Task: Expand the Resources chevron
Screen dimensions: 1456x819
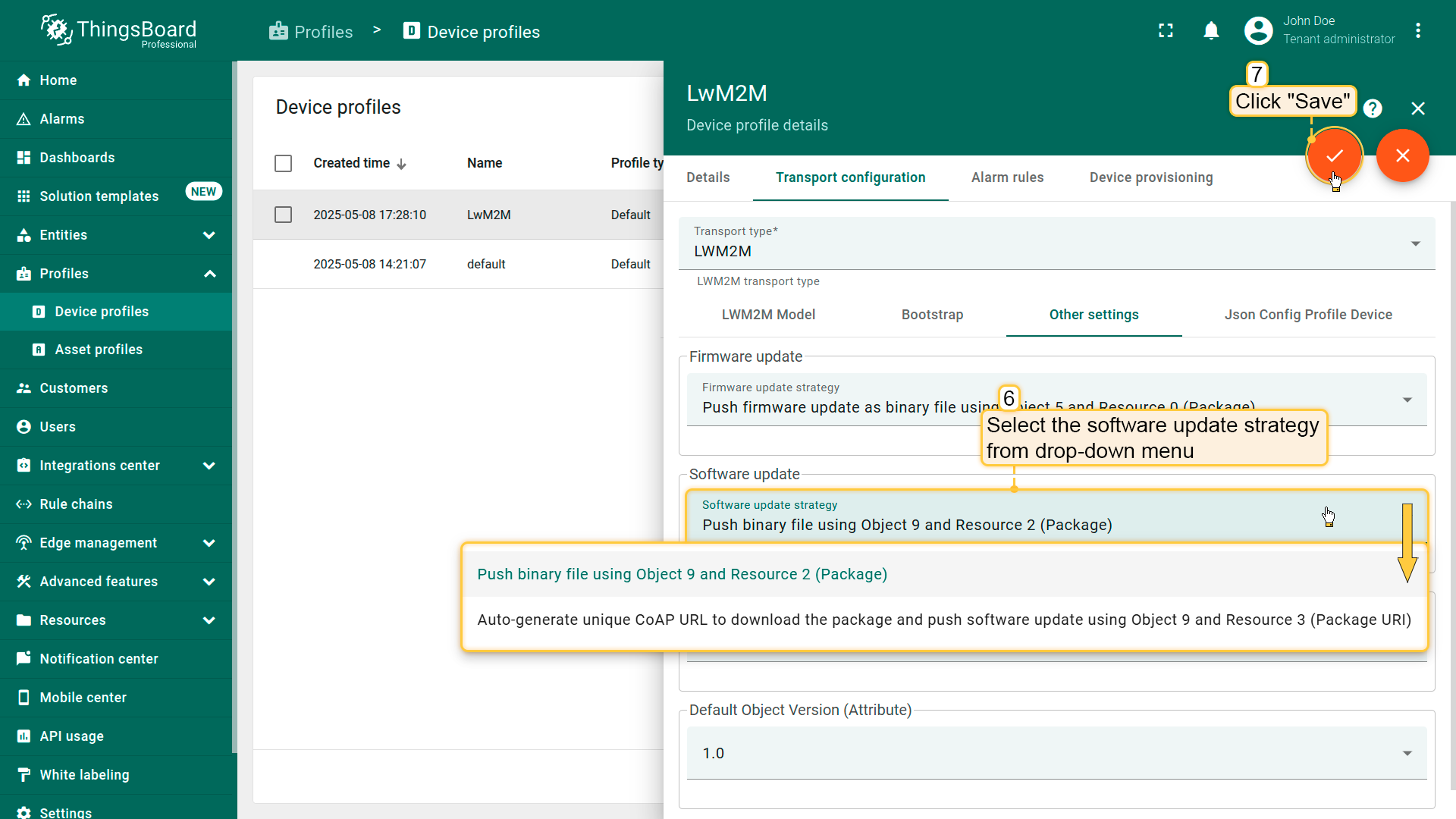Action: click(x=209, y=620)
